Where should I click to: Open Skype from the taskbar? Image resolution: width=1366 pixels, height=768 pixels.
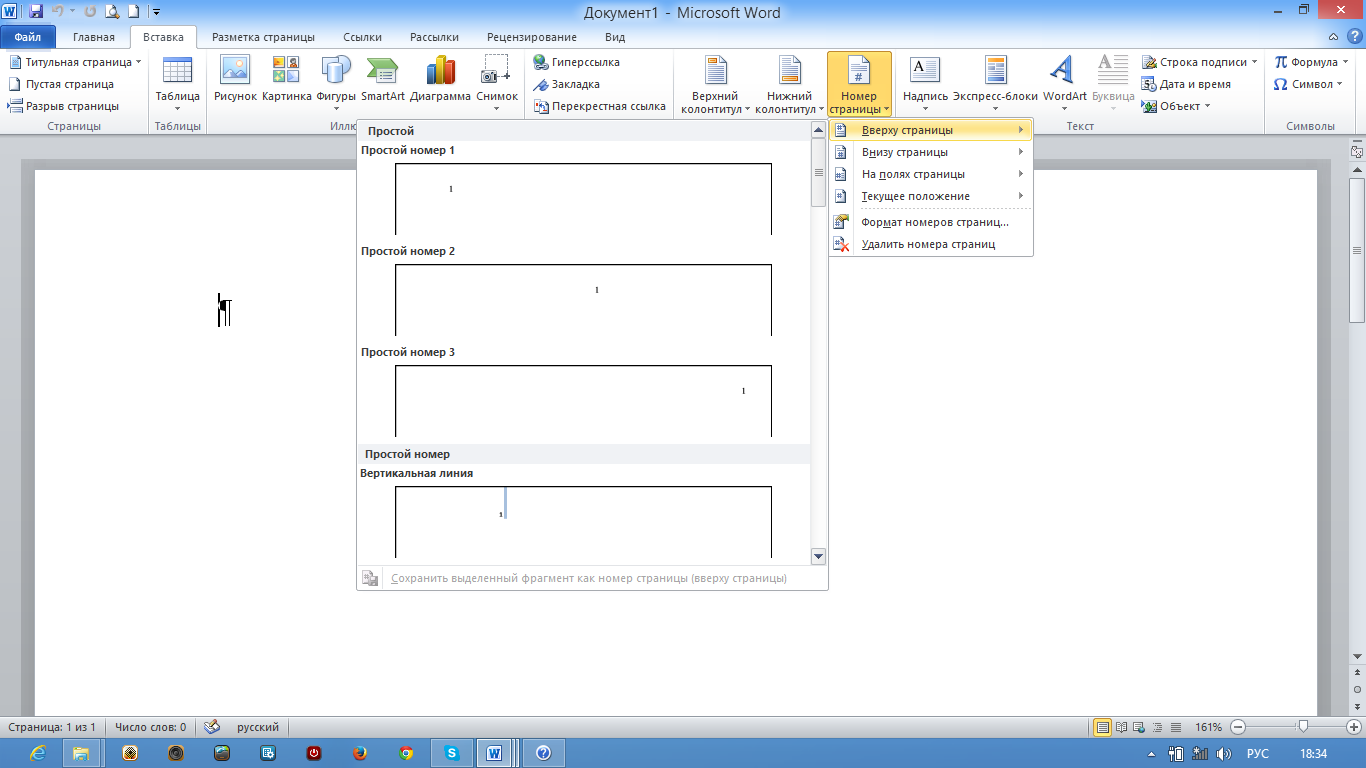(x=452, y=752)
